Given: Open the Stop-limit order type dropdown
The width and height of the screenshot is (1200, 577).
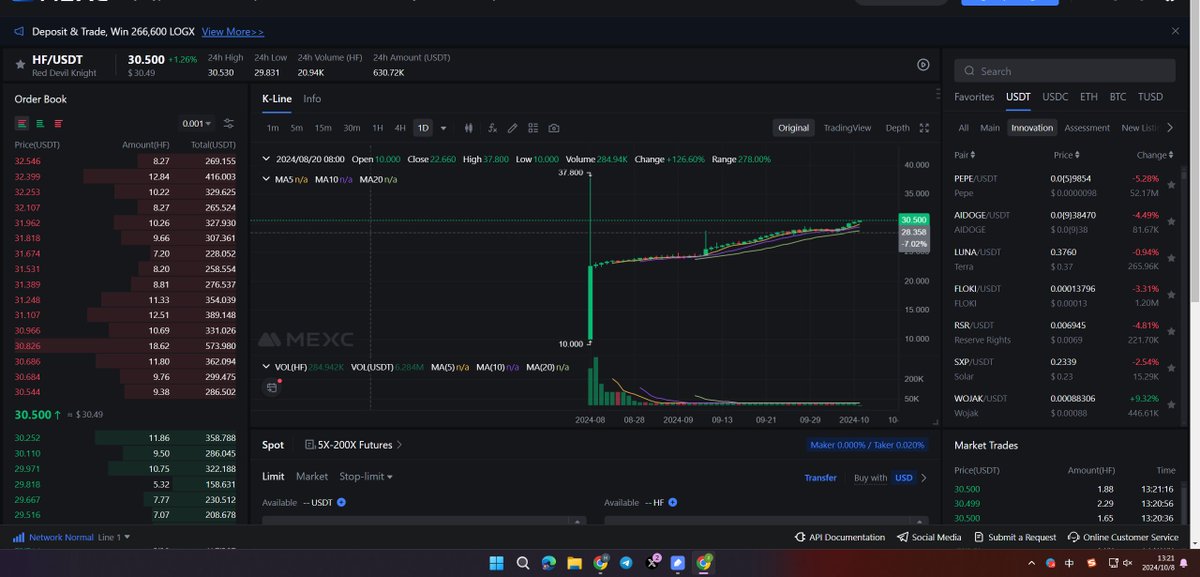Looking at the screenshot, I should tap(366, 476).
